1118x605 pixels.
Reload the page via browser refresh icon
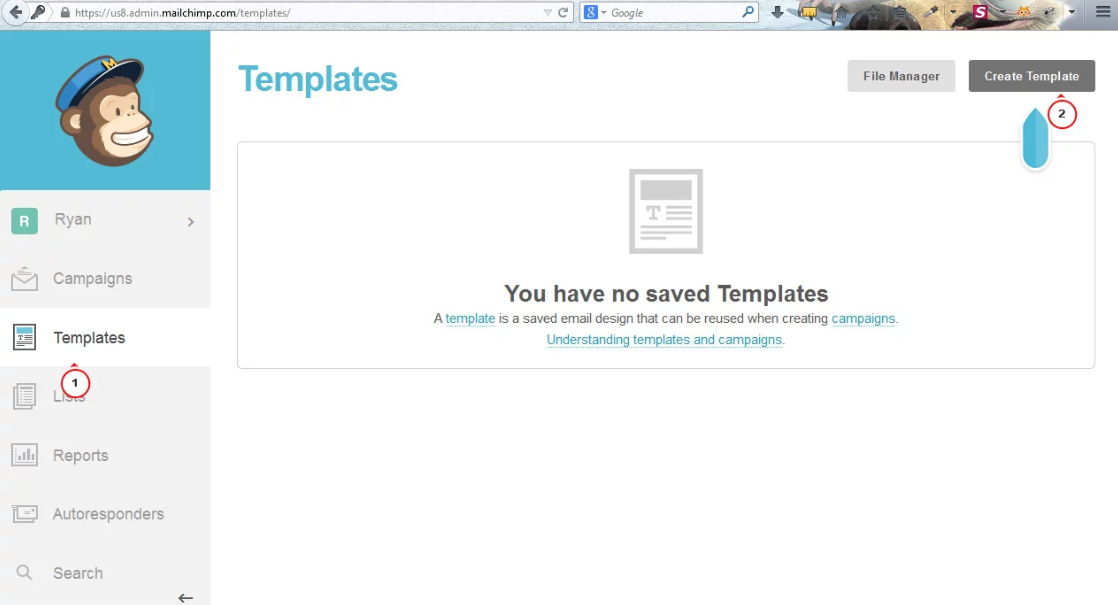pos(563,12)
